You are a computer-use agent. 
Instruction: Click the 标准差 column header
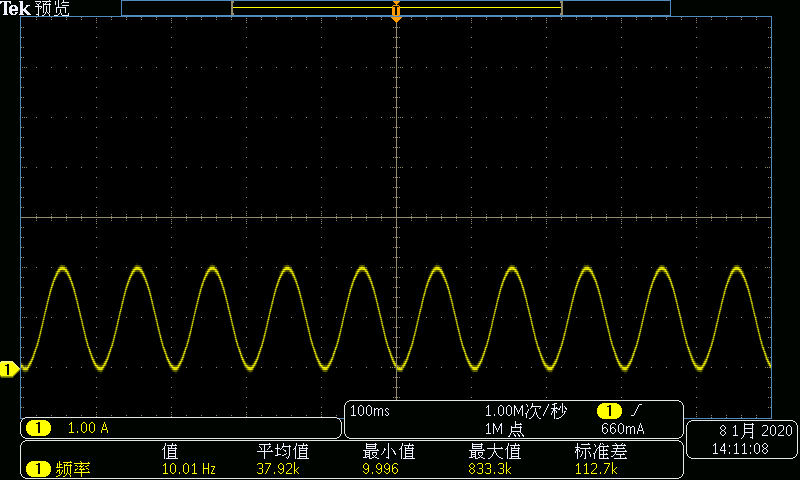click(601, 451)
